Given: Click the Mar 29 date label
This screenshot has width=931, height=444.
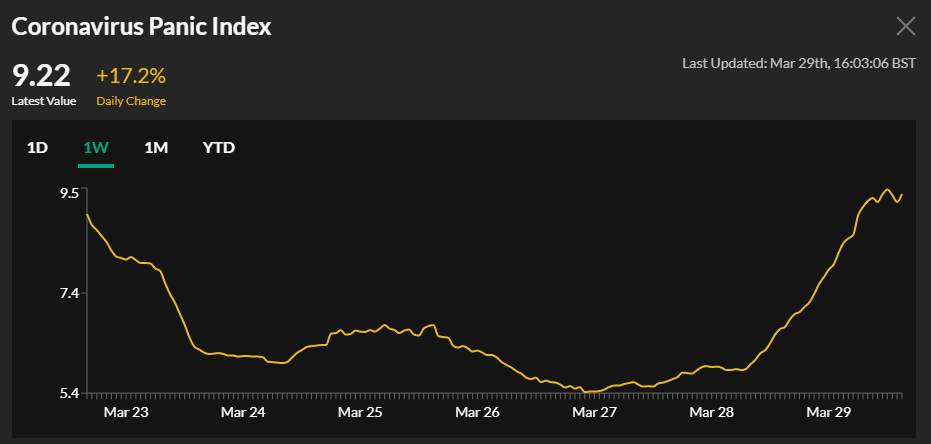Looking at the screenshot, I should coord(828,412).
